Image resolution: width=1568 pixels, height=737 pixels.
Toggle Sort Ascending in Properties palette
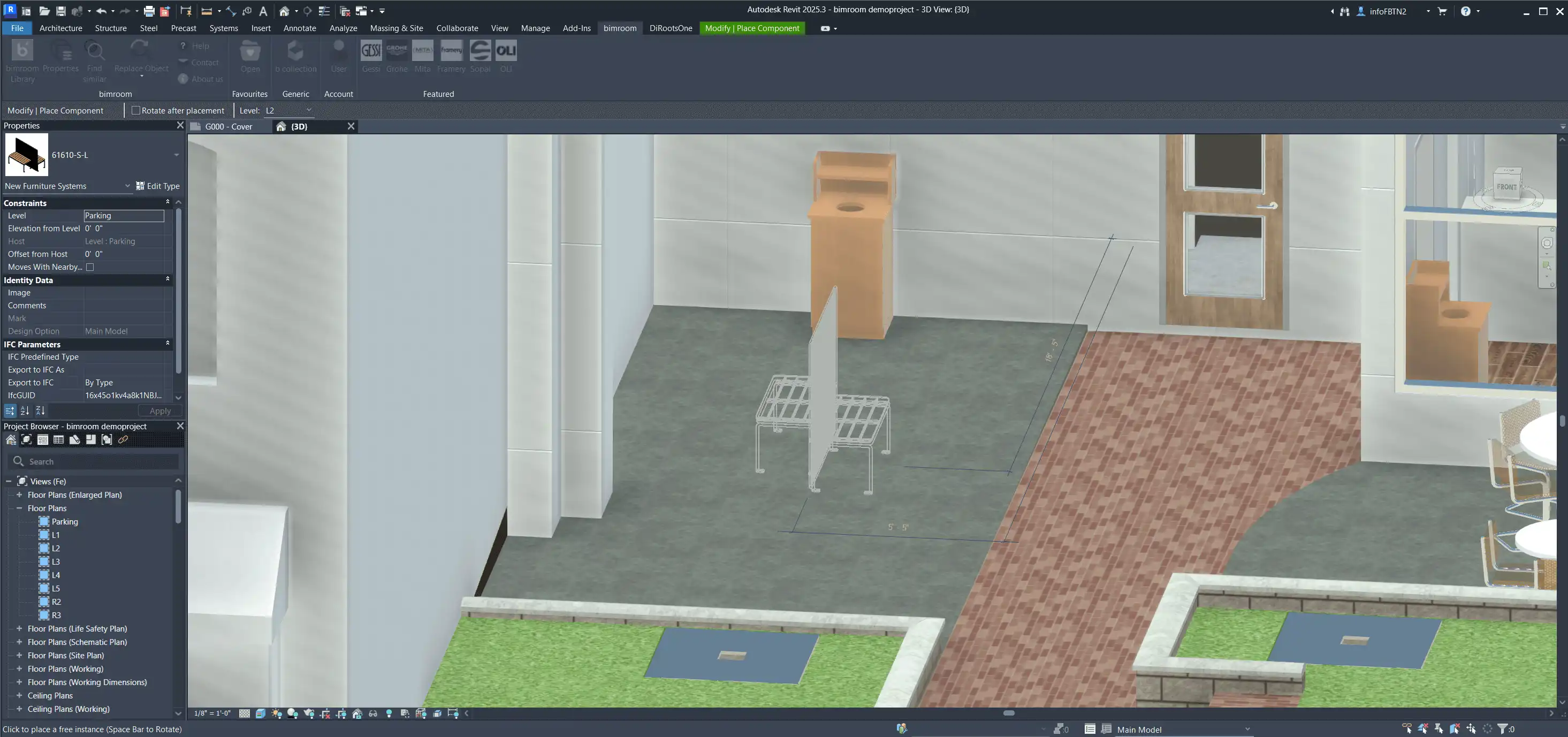coord(25,411)
